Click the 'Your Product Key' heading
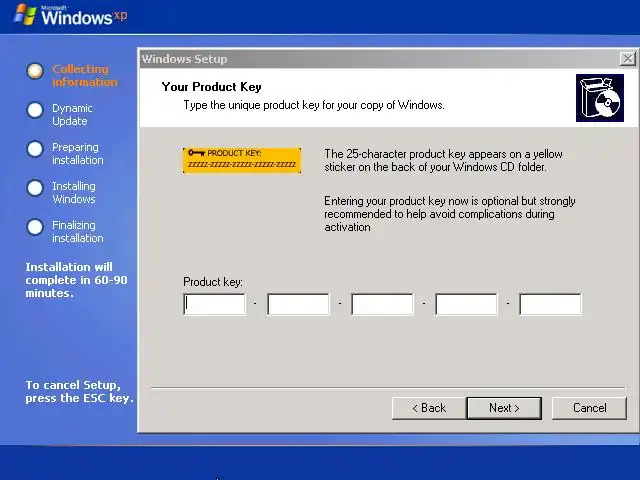640x480 pixels. coord(211,87)
